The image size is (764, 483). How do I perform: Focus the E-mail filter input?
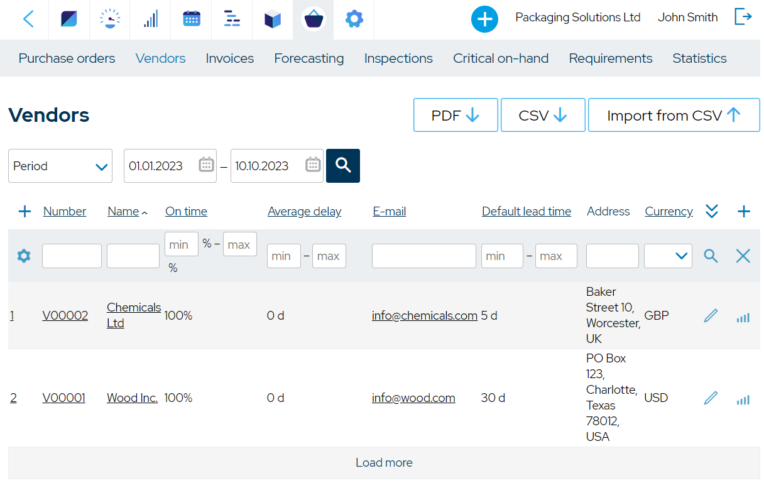(424, 256)
